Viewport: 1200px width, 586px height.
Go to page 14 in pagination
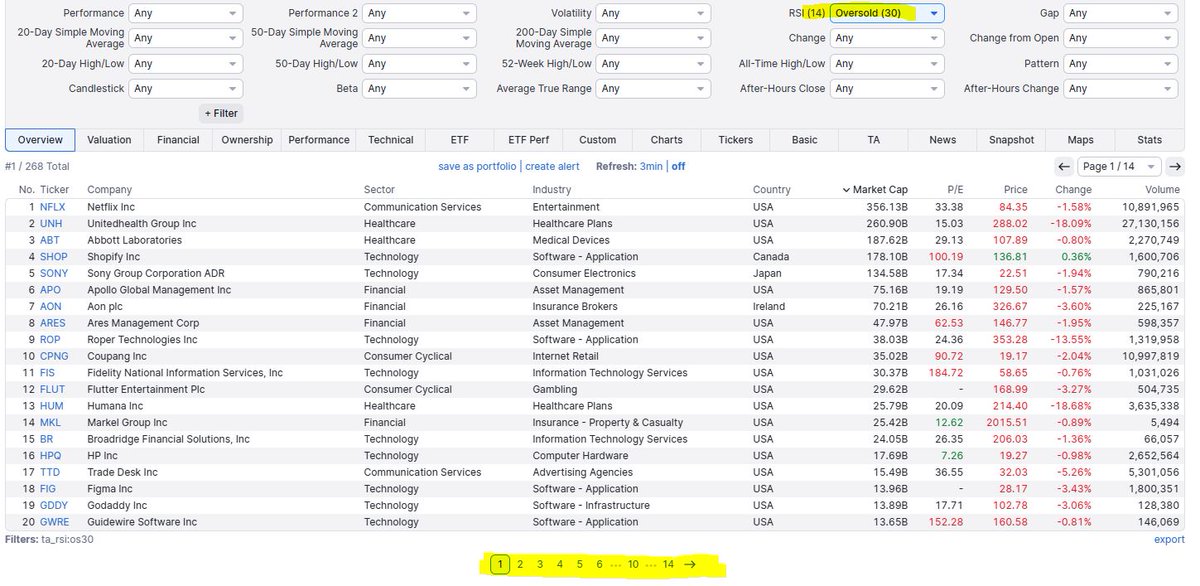[x=668, y=565]
